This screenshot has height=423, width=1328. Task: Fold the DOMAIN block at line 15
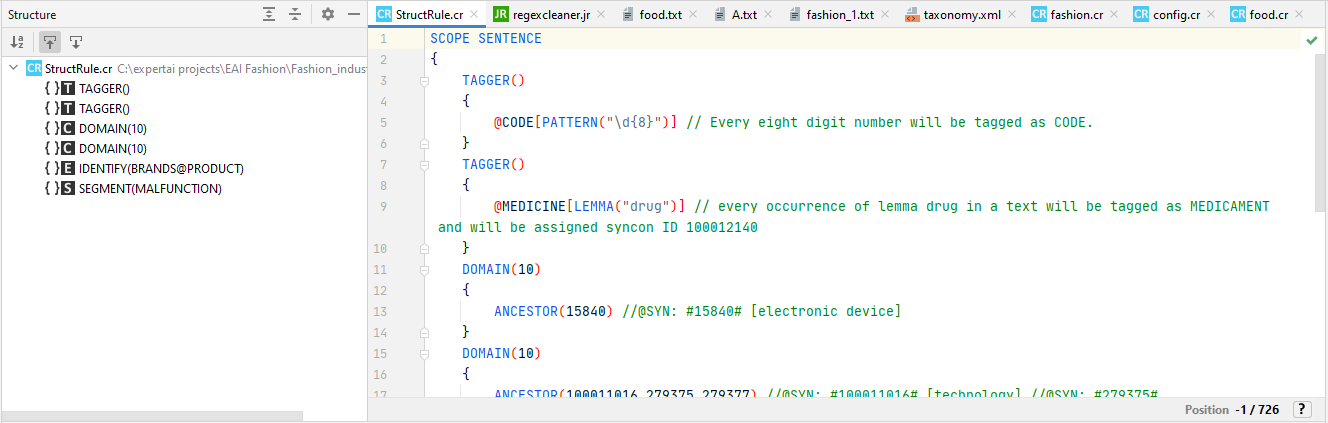424,353
